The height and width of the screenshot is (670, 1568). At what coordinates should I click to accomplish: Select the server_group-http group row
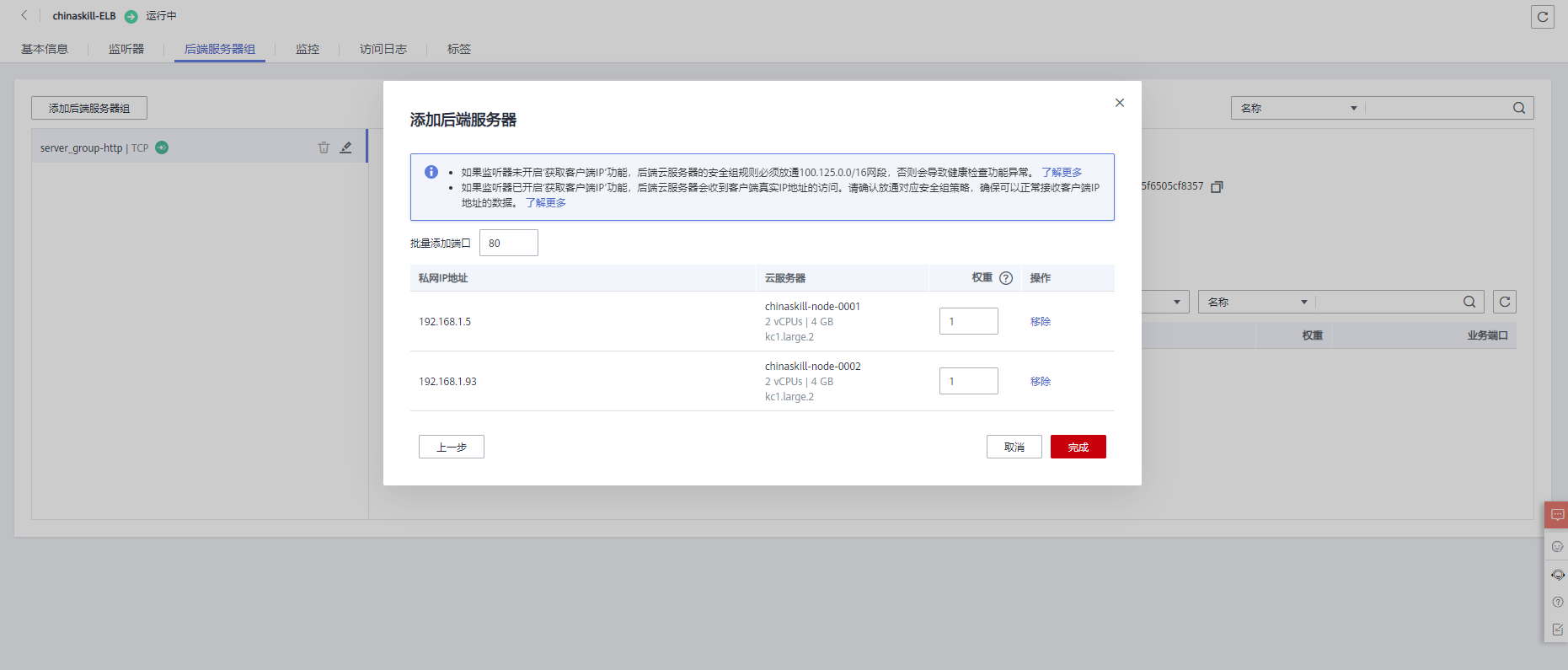point(199,147)
